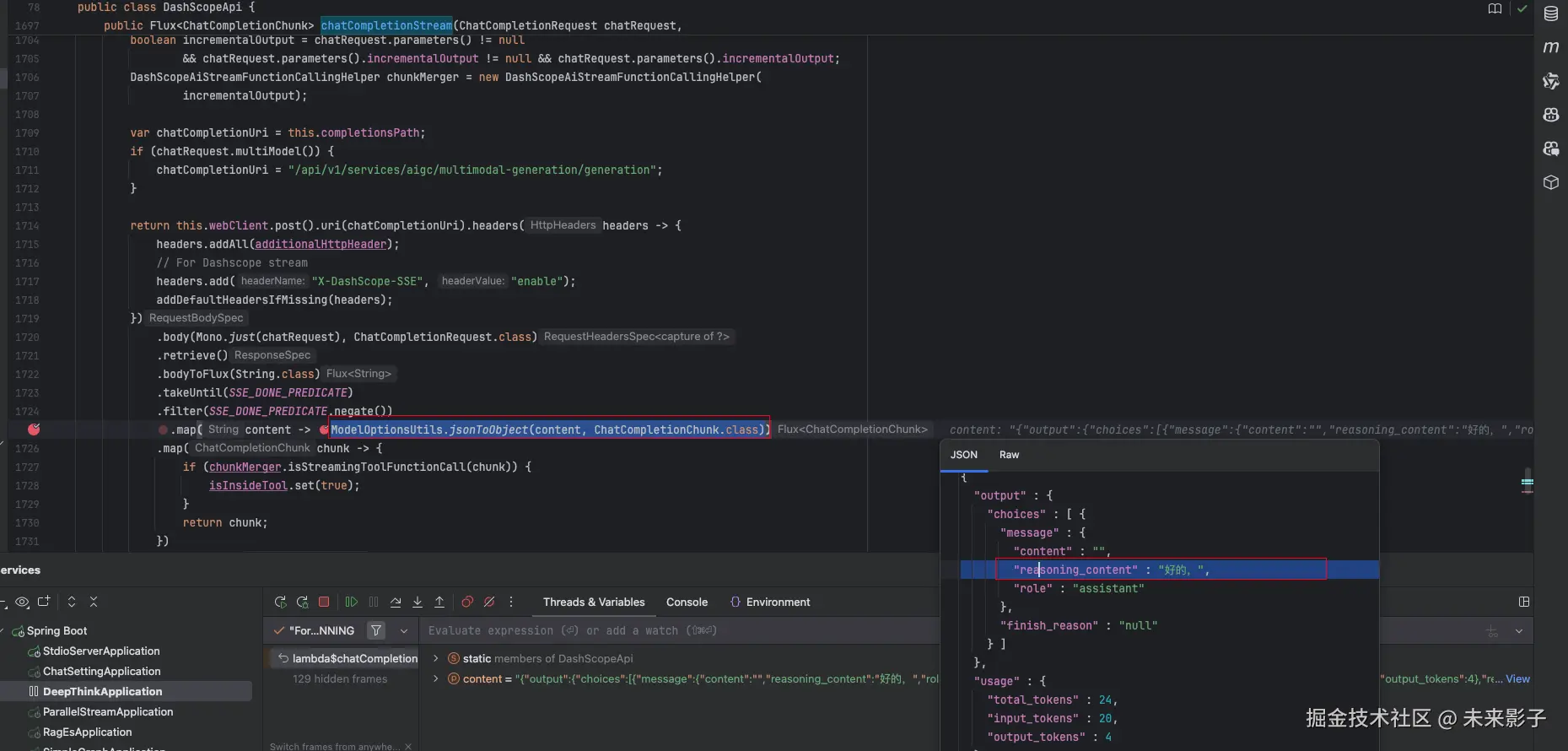
Task: Switch to the Environment tab
Action: [x=769, y=602]
